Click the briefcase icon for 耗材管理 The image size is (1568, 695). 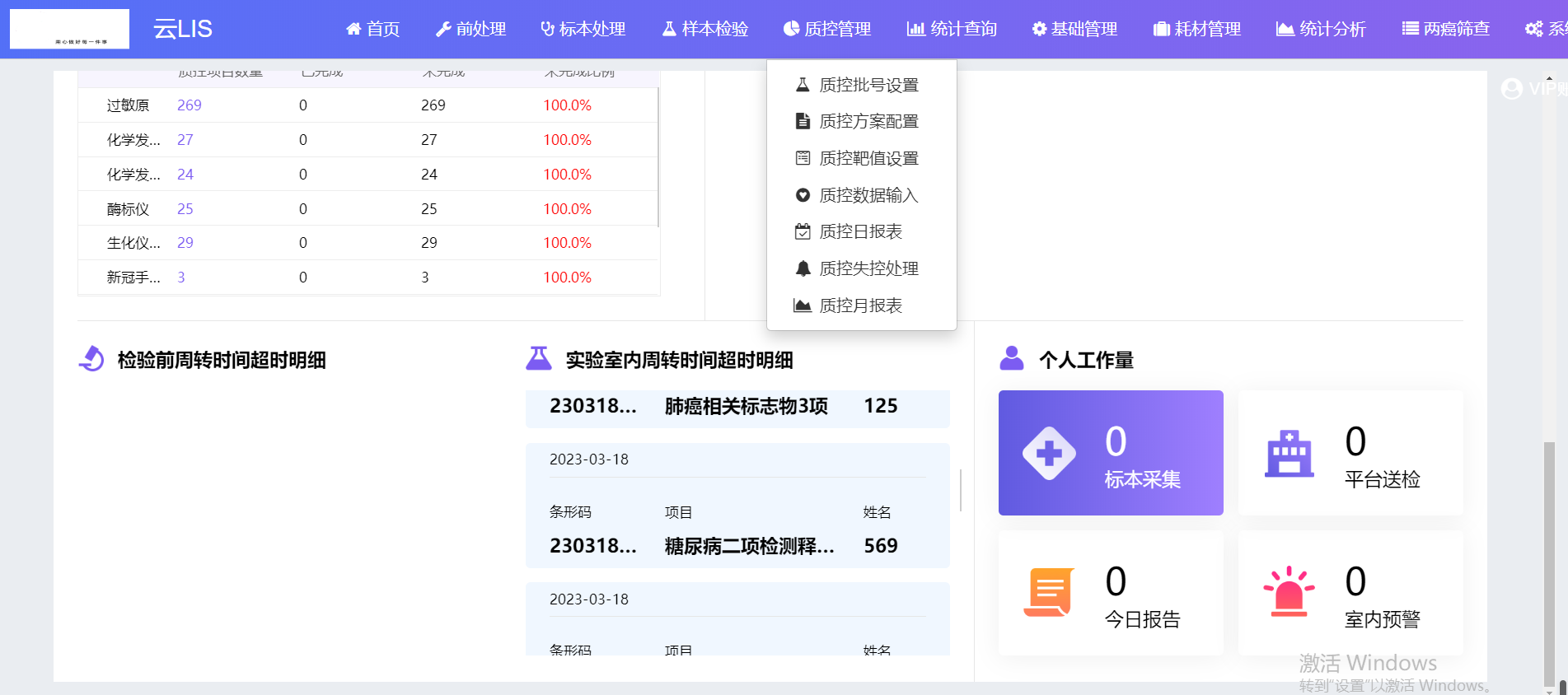(x=1162, y=29)
